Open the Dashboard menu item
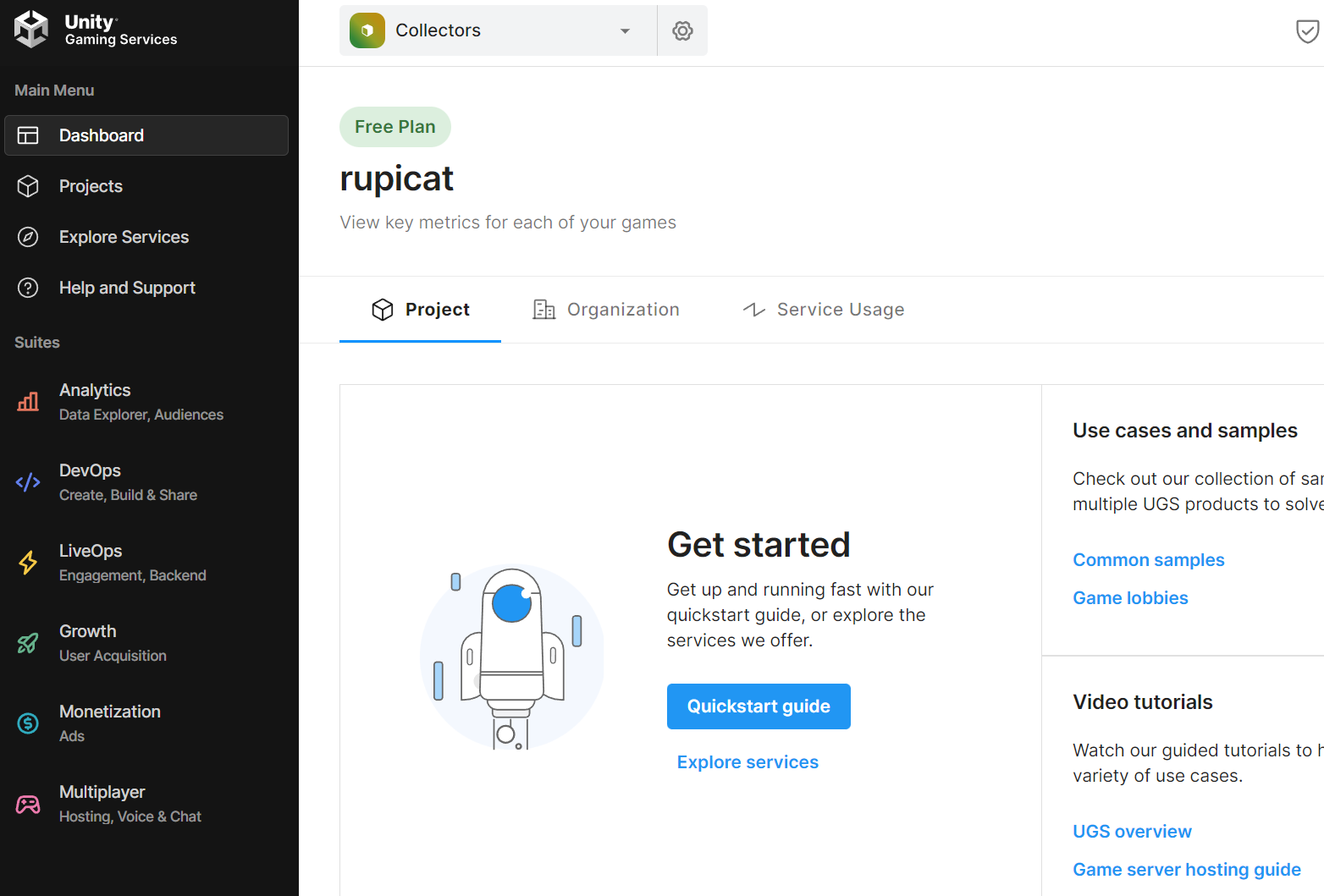 pyautogui.click(x=146, y=135)
